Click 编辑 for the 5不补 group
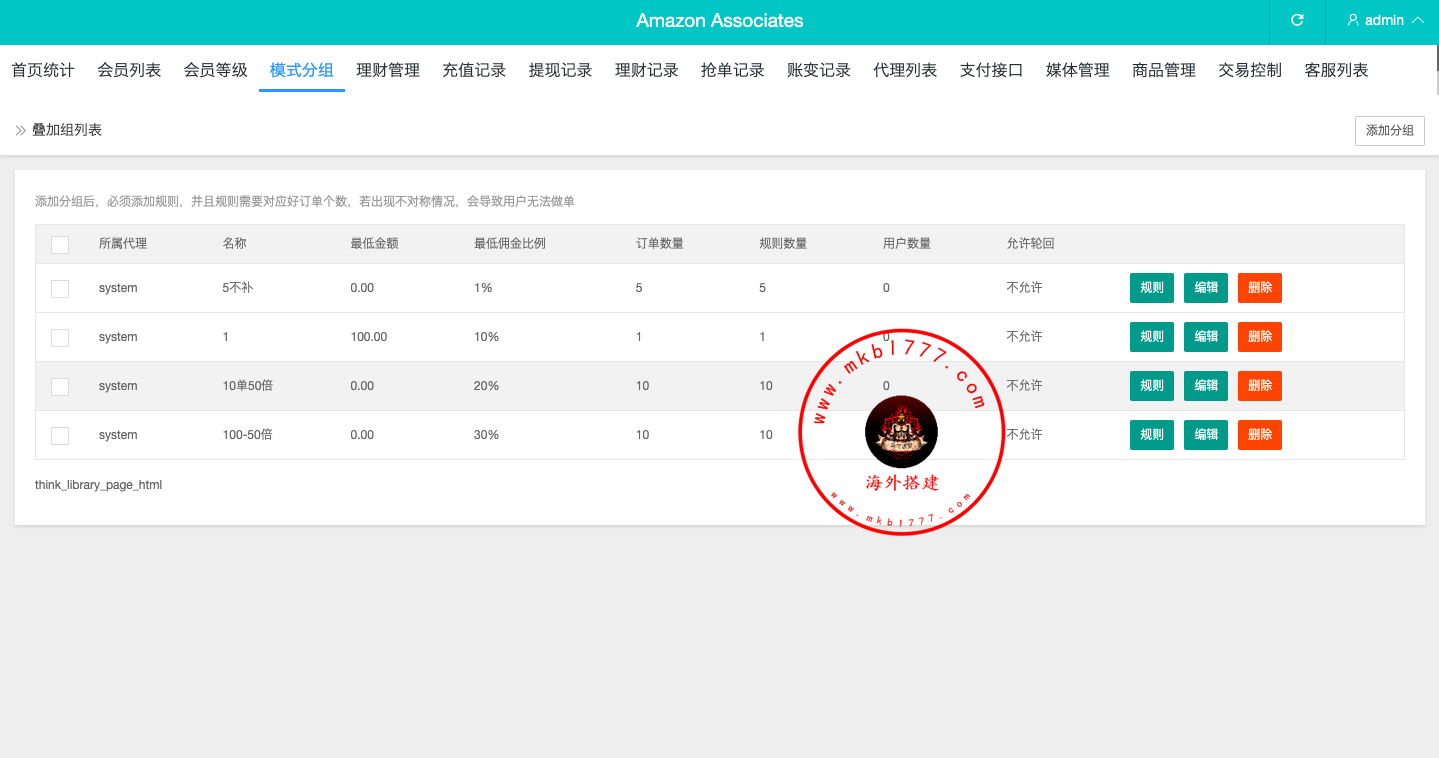The height and width of the screenshot is (758, 1439). pos(1206,288)
